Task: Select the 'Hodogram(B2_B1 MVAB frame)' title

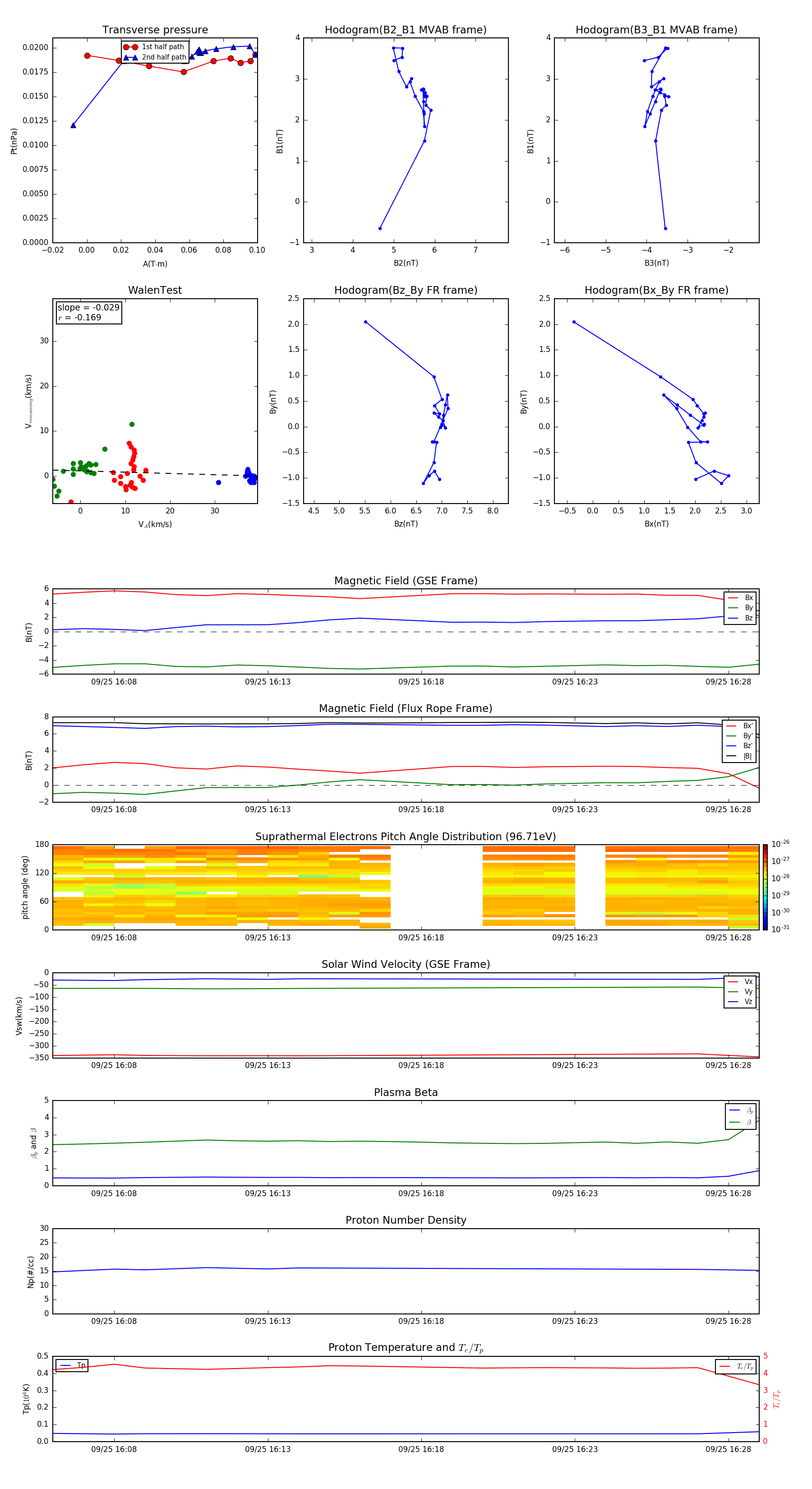Action: pos(406,30)
